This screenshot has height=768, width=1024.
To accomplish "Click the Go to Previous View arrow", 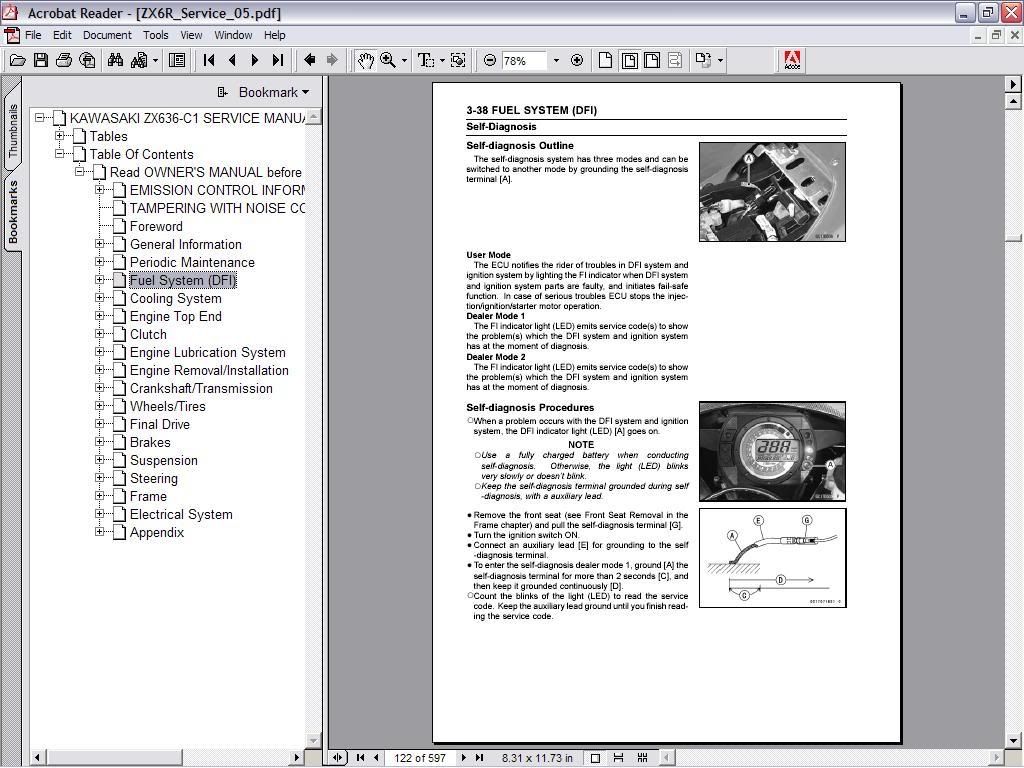I will coord(310,60).
